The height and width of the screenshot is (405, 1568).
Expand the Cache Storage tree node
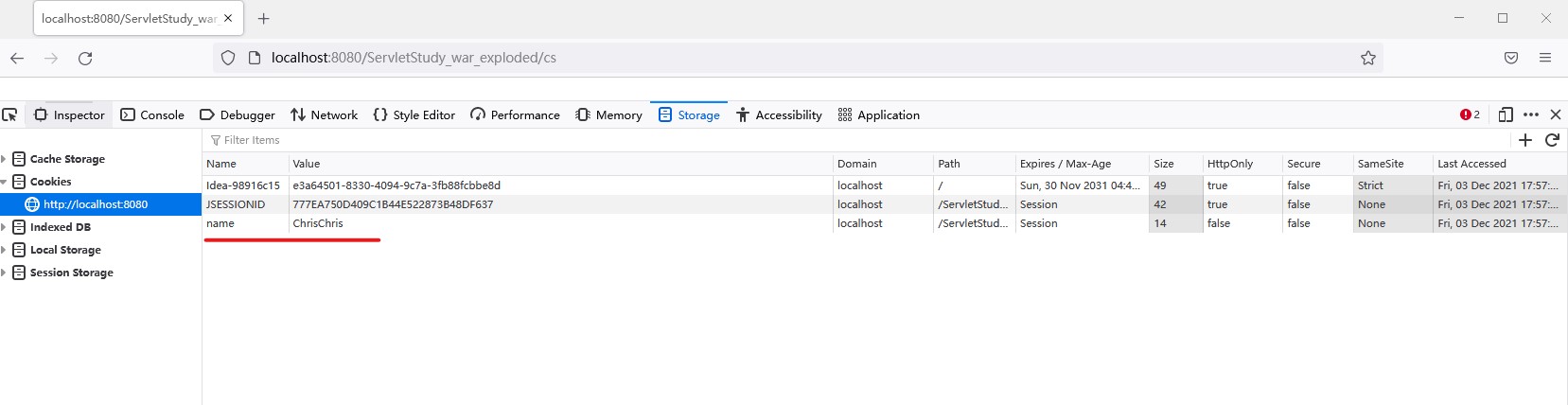[4, 159]
